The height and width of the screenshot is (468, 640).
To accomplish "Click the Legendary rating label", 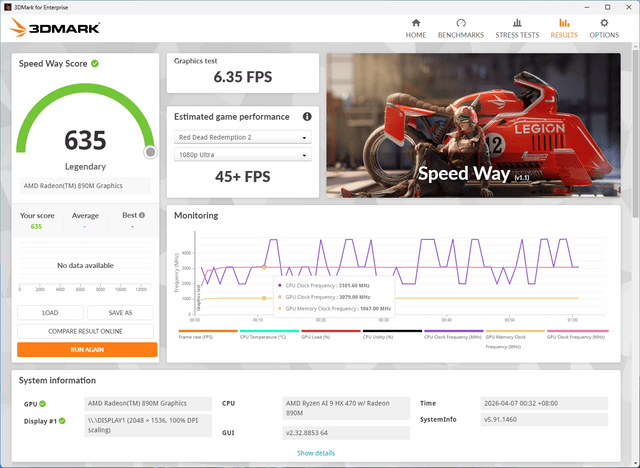I will (x=85, y=166).
